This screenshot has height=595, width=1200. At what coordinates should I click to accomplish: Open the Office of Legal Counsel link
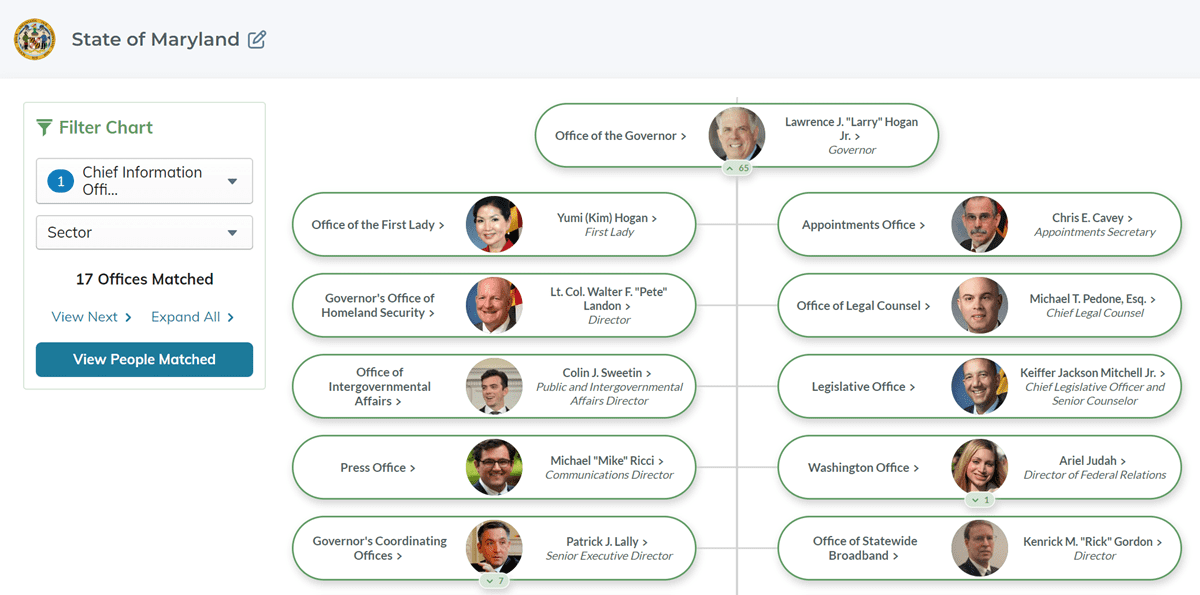point(863,305)
